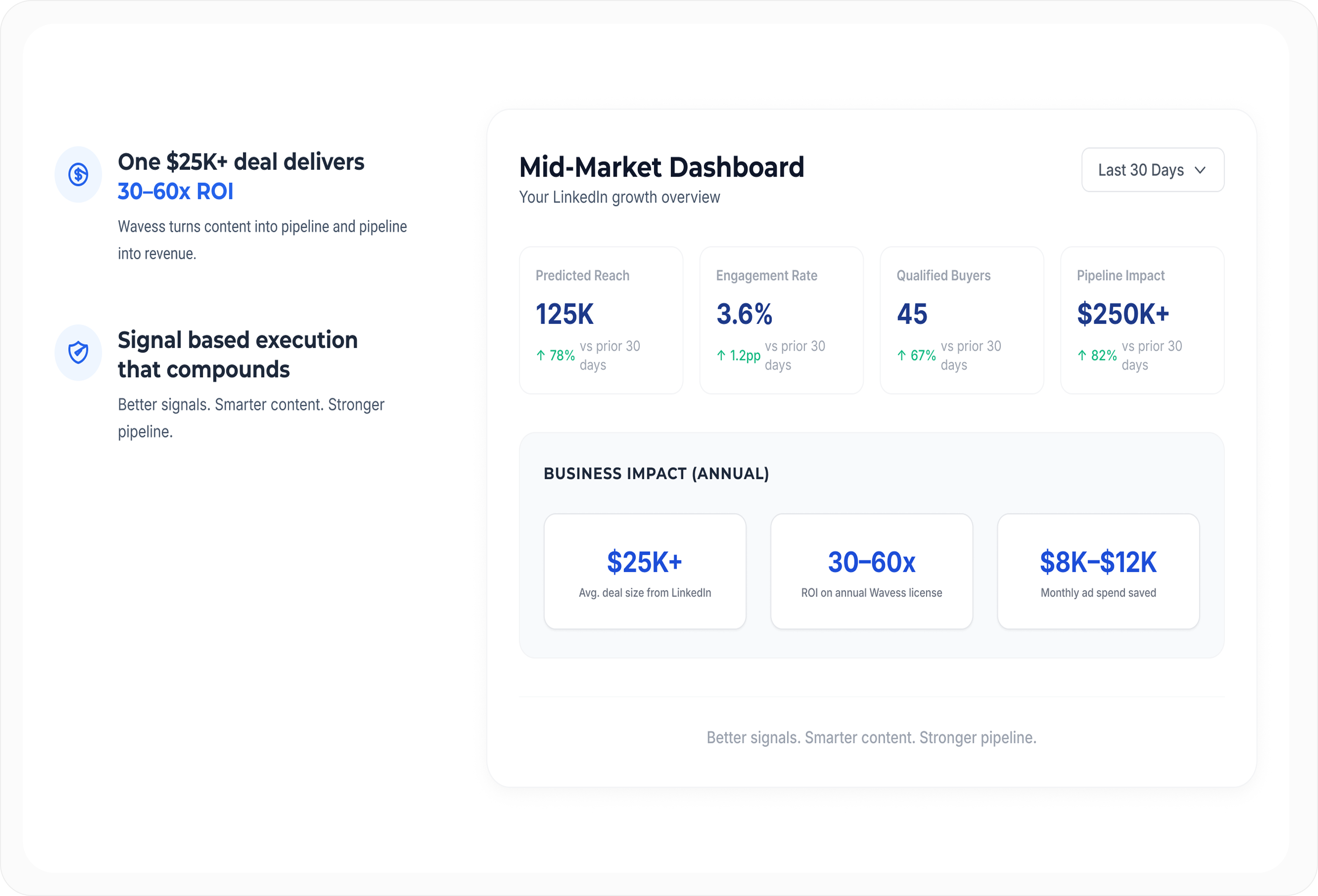
Task: Click the $25K+ avg deal size tile
Action: [645, 572]
